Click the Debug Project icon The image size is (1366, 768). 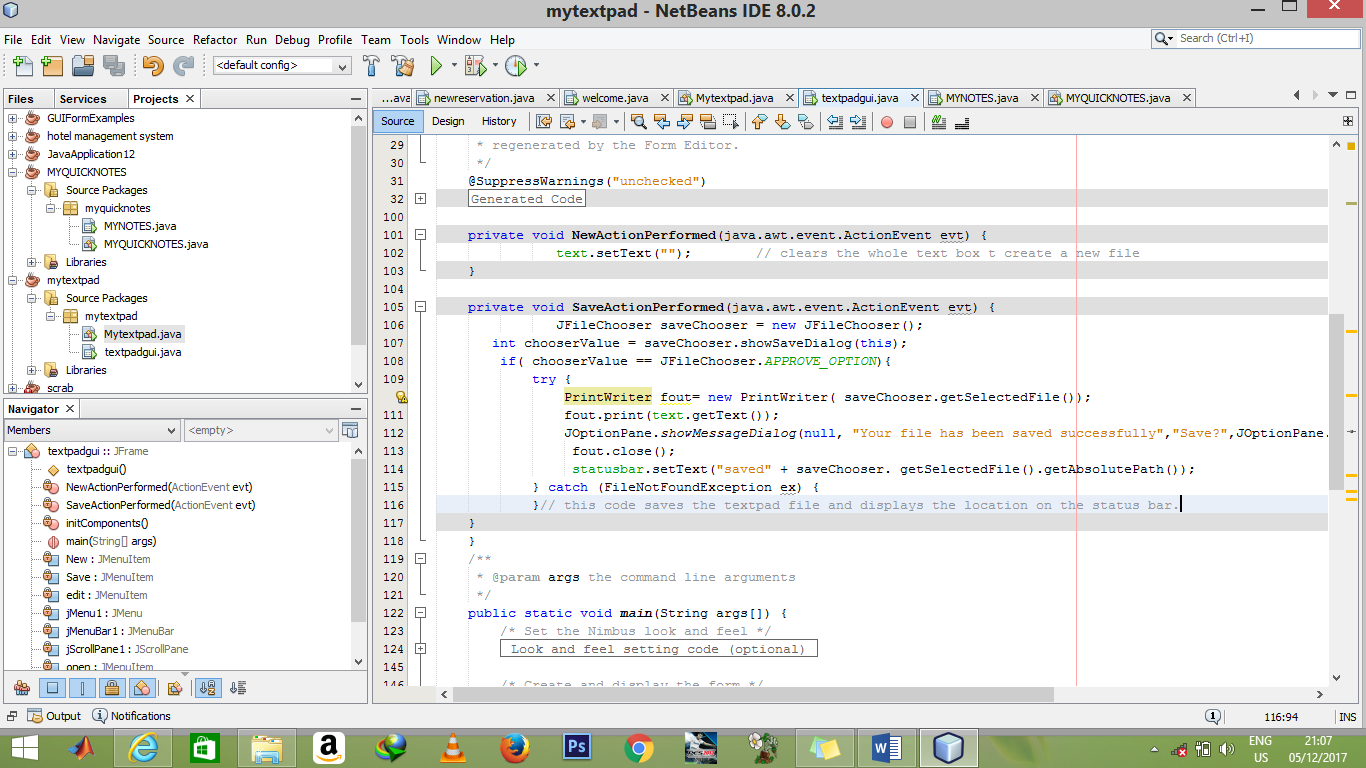[475, 66]
